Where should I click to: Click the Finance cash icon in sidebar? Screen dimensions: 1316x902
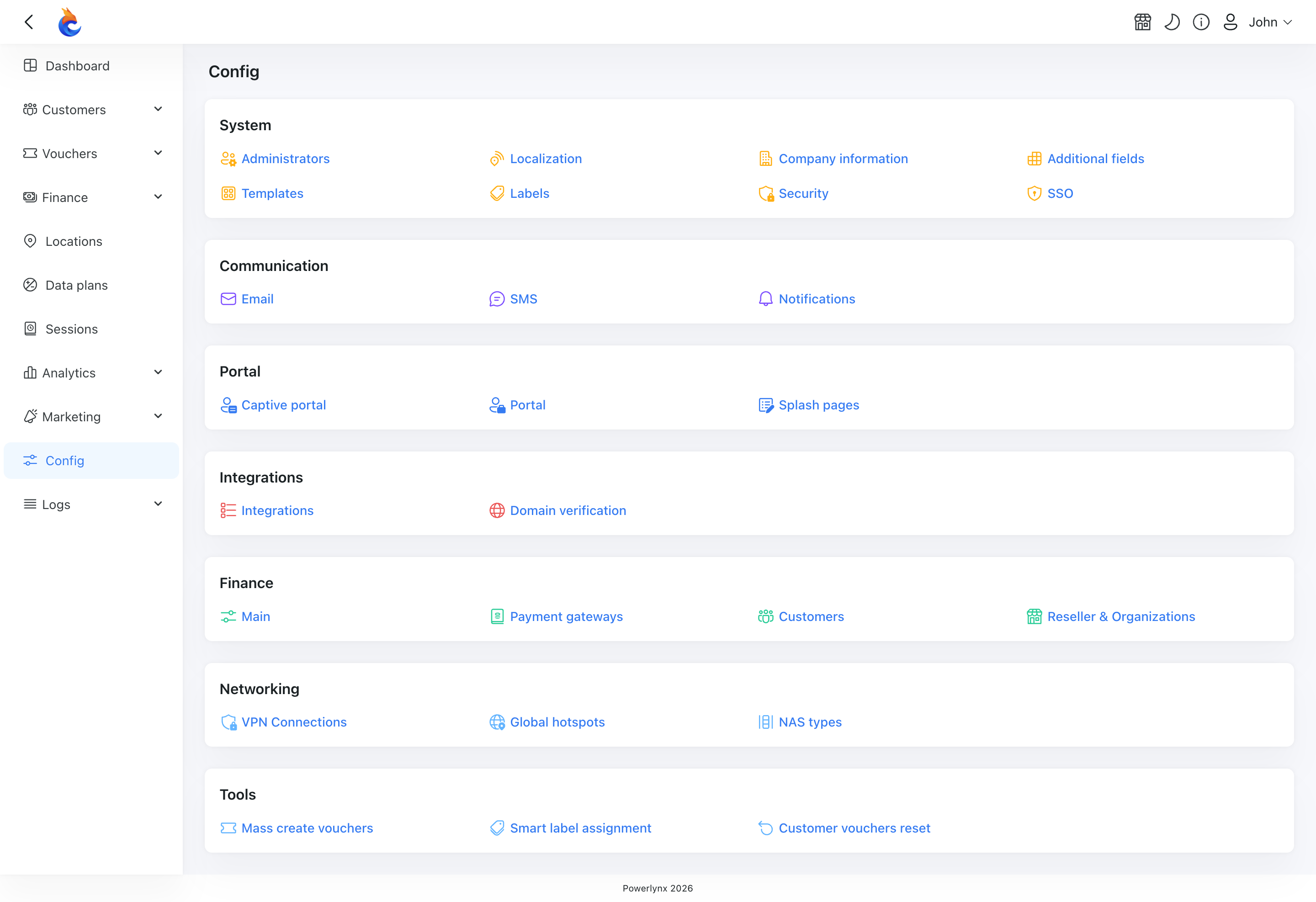tap(30, 196)
